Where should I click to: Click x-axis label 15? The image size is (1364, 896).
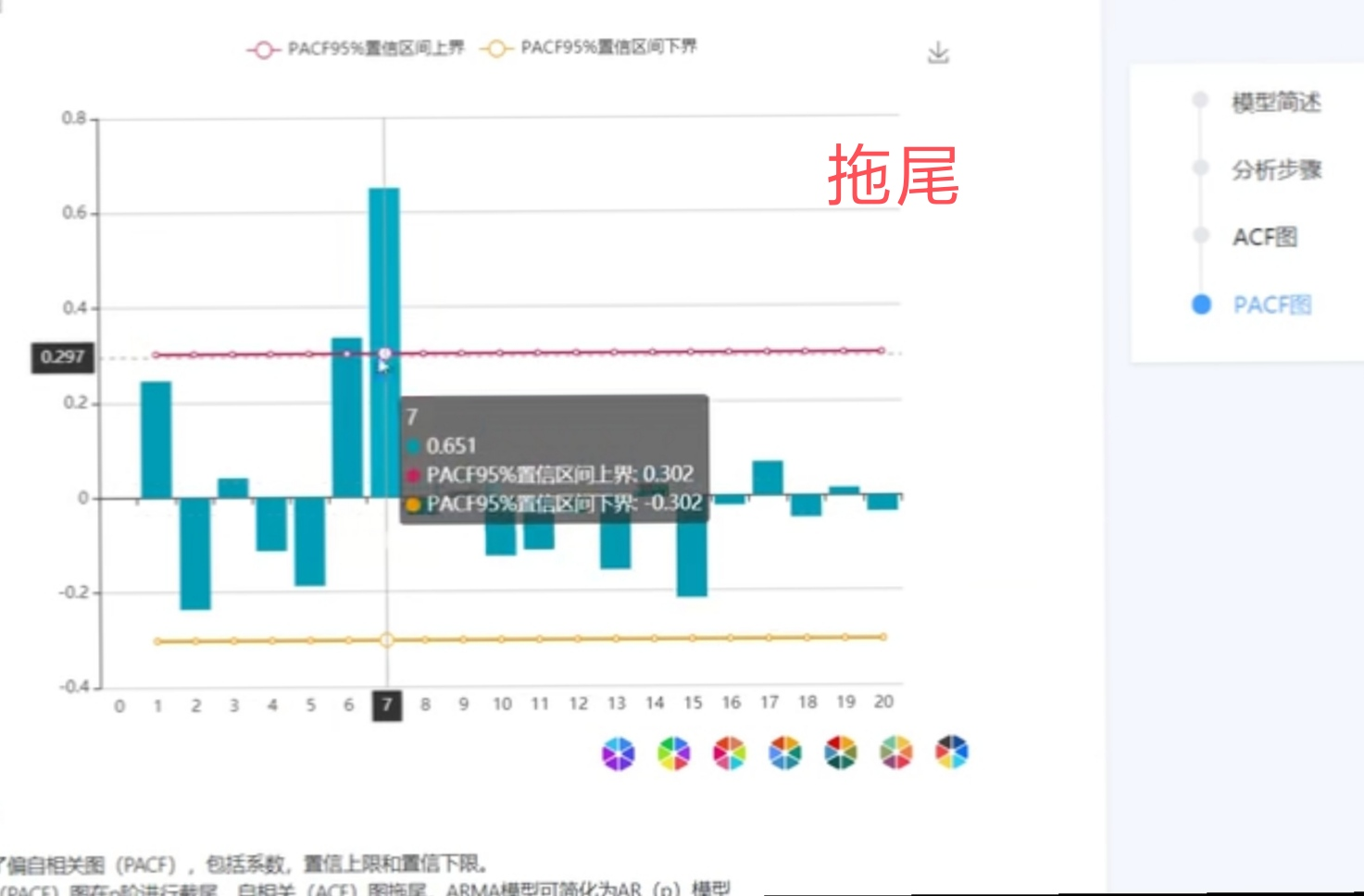[x=693, y=703]
